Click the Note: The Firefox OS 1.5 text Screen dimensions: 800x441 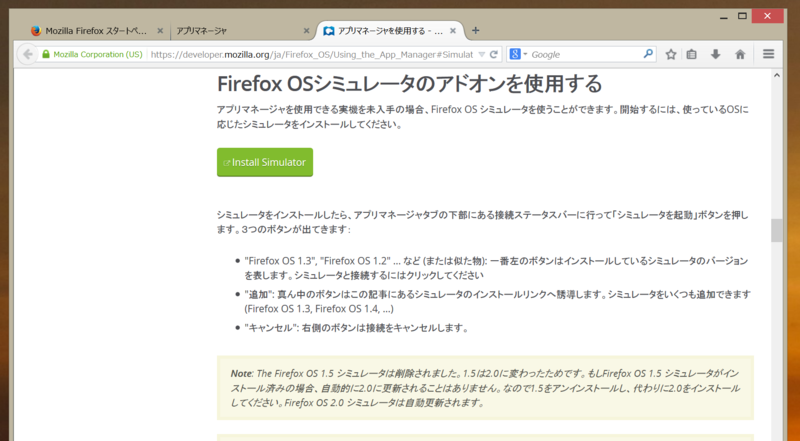click(x=485, y=388)
